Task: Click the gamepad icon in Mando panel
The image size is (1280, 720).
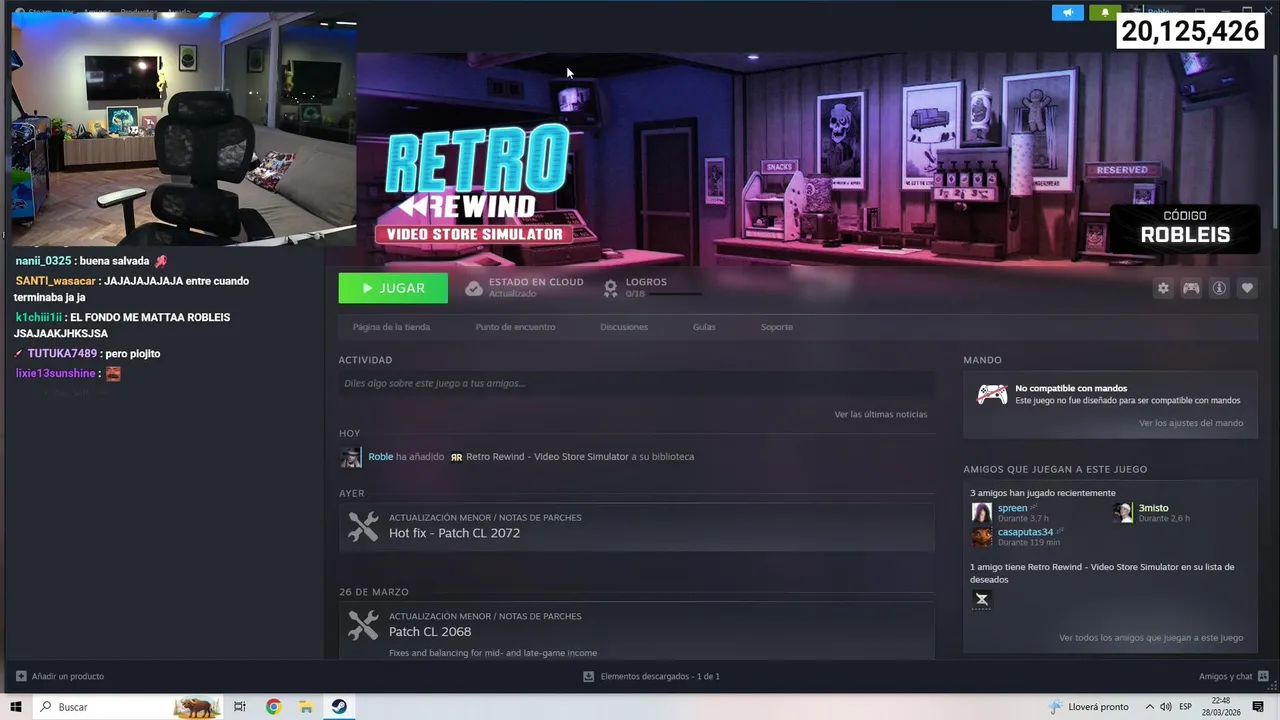Action: pos(992,394)
